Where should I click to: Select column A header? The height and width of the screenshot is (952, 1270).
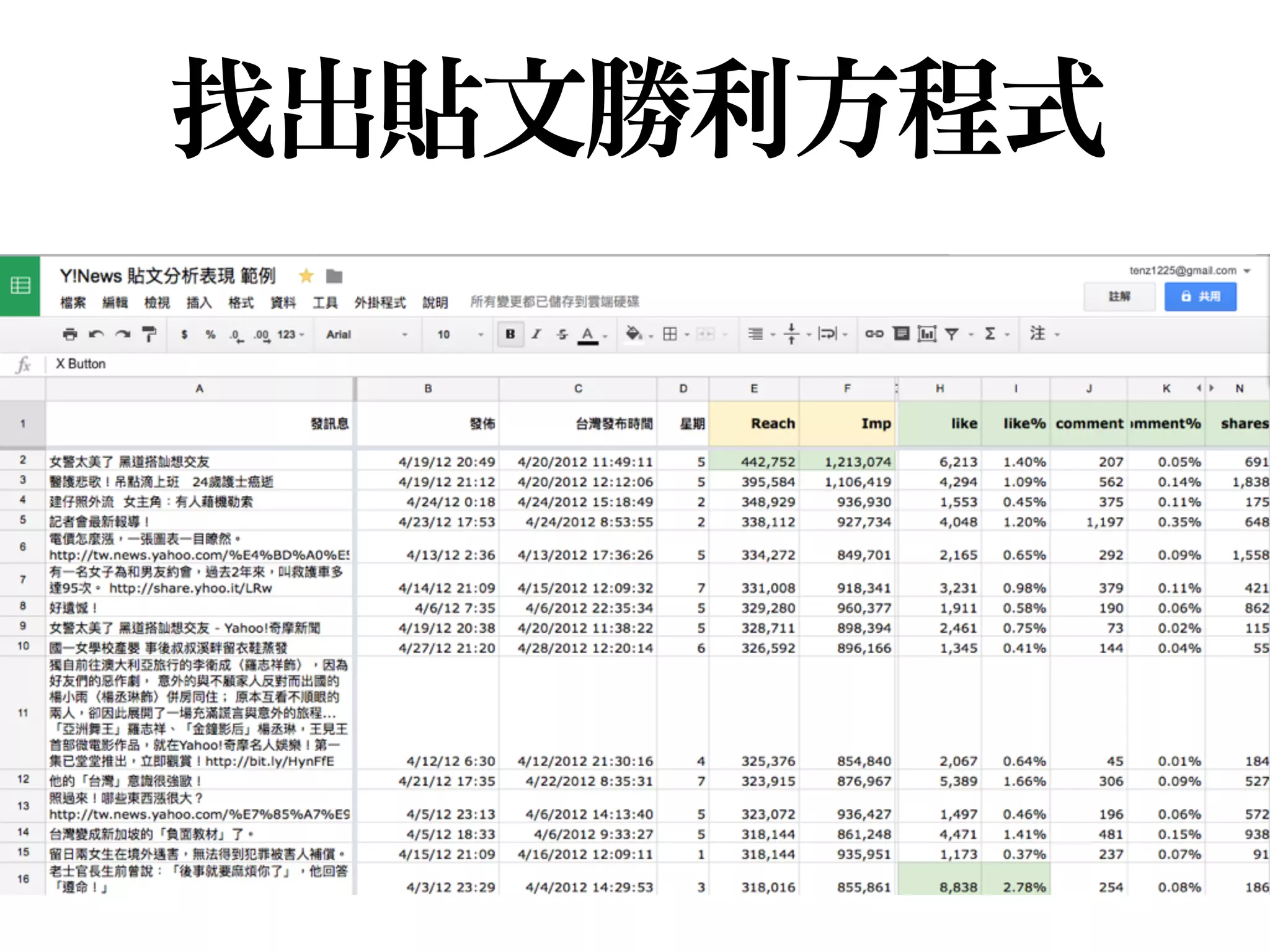(x=200, y=389)
